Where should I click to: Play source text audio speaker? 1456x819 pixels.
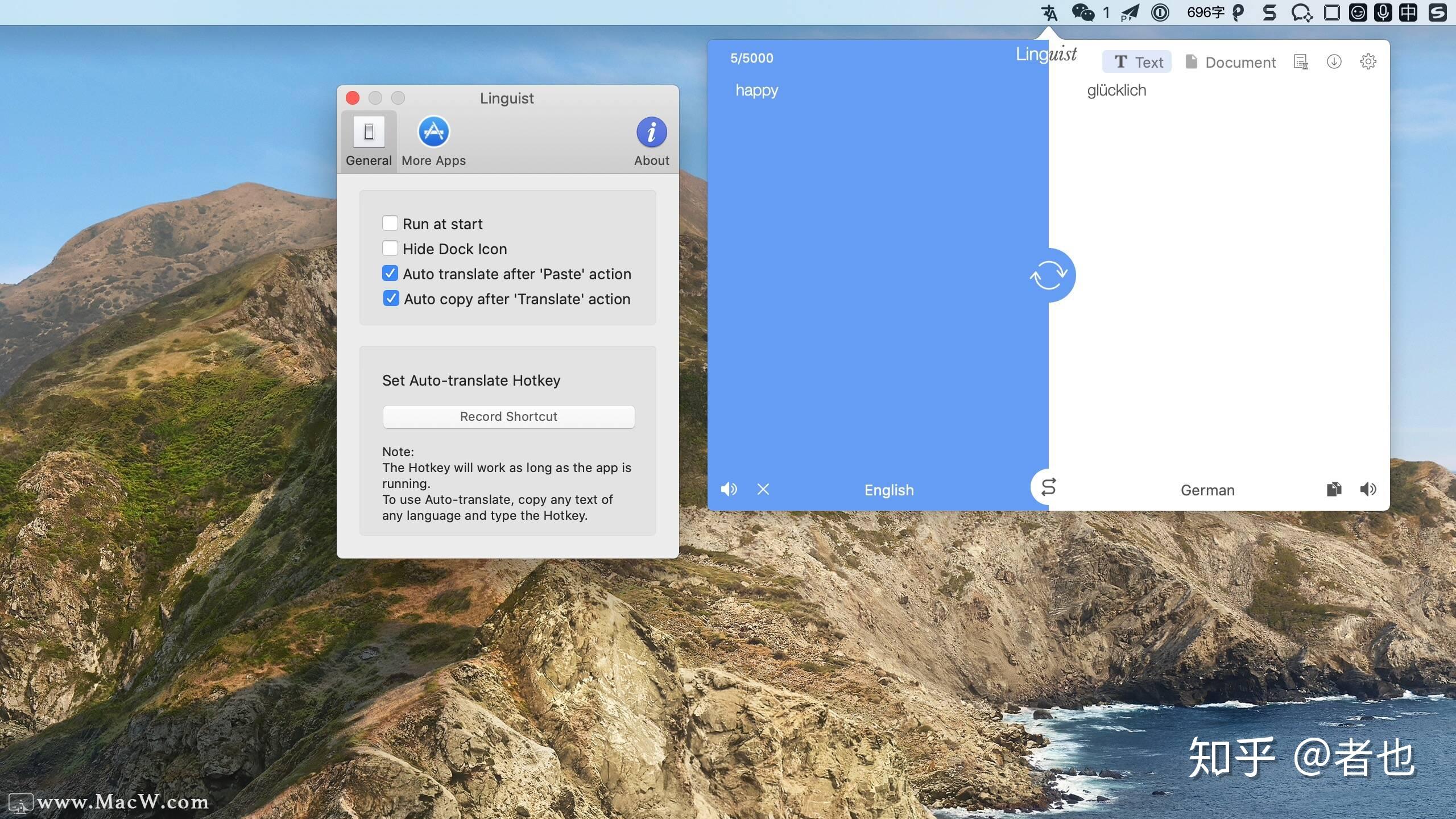click(729, 489)
